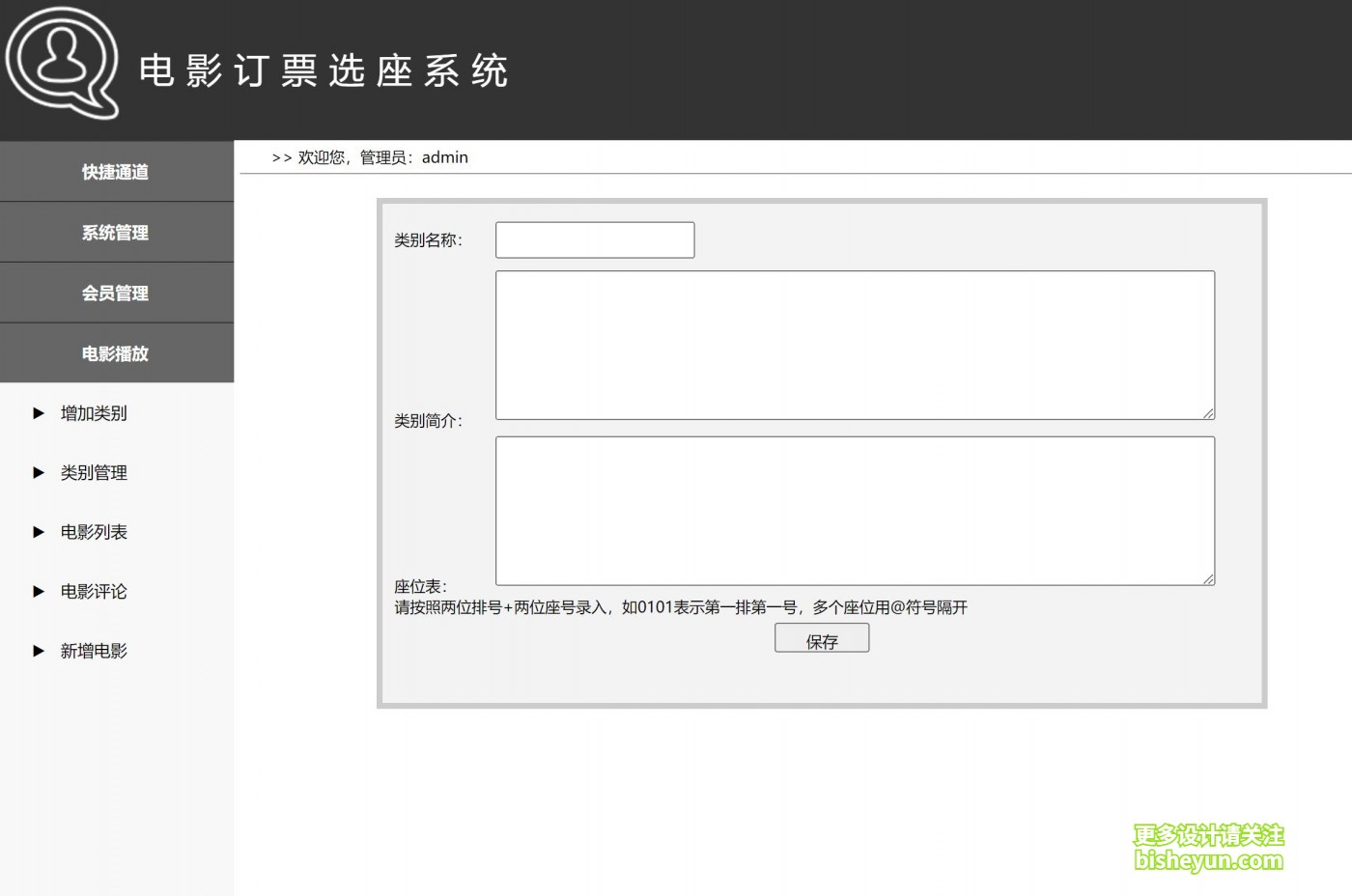Expand the 会员管理 menu section
Viewport: 1352px width, 896px height.
117,293
